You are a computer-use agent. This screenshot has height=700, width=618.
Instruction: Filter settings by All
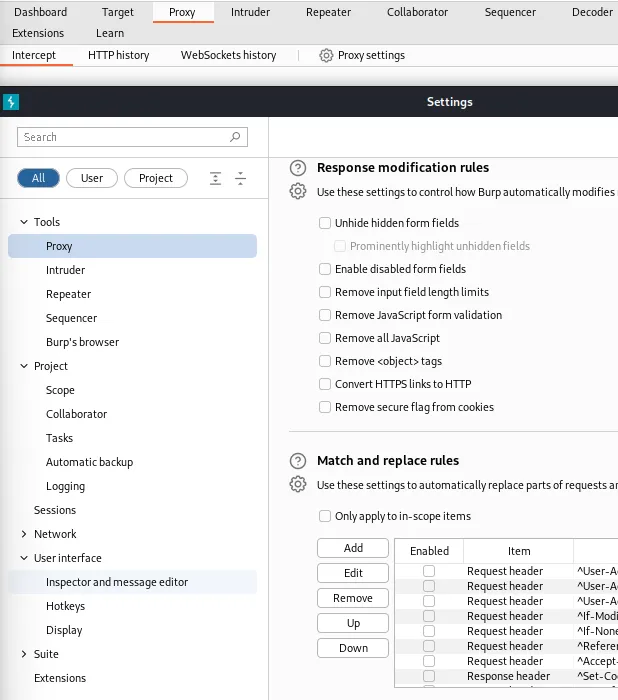pos(38,178)
